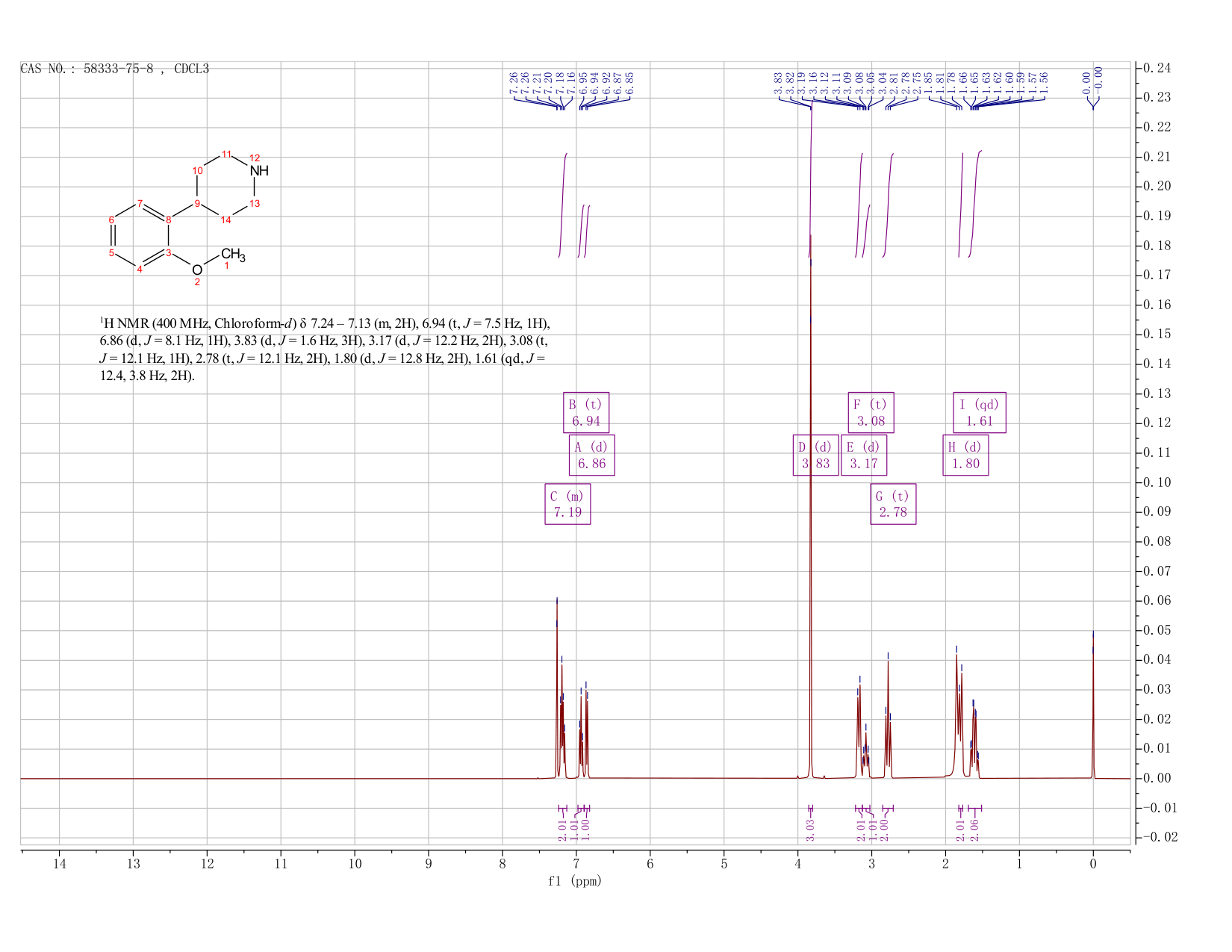The width and height of the screenshot is (1232, 952).
Task: Select multiplet box A (d) 6.86
Action: (x=592, y=455)
